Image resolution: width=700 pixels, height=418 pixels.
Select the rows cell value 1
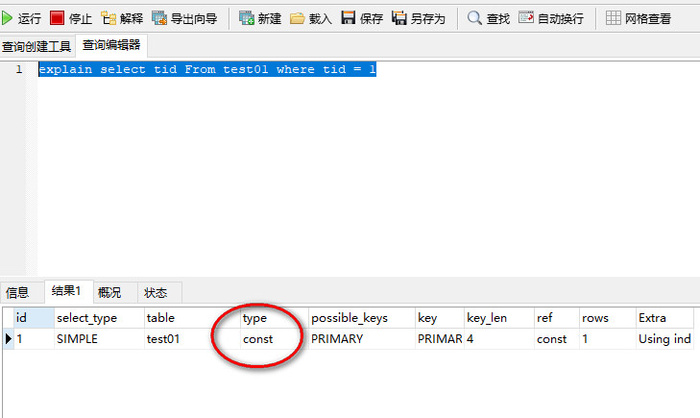tap(608, 339)
